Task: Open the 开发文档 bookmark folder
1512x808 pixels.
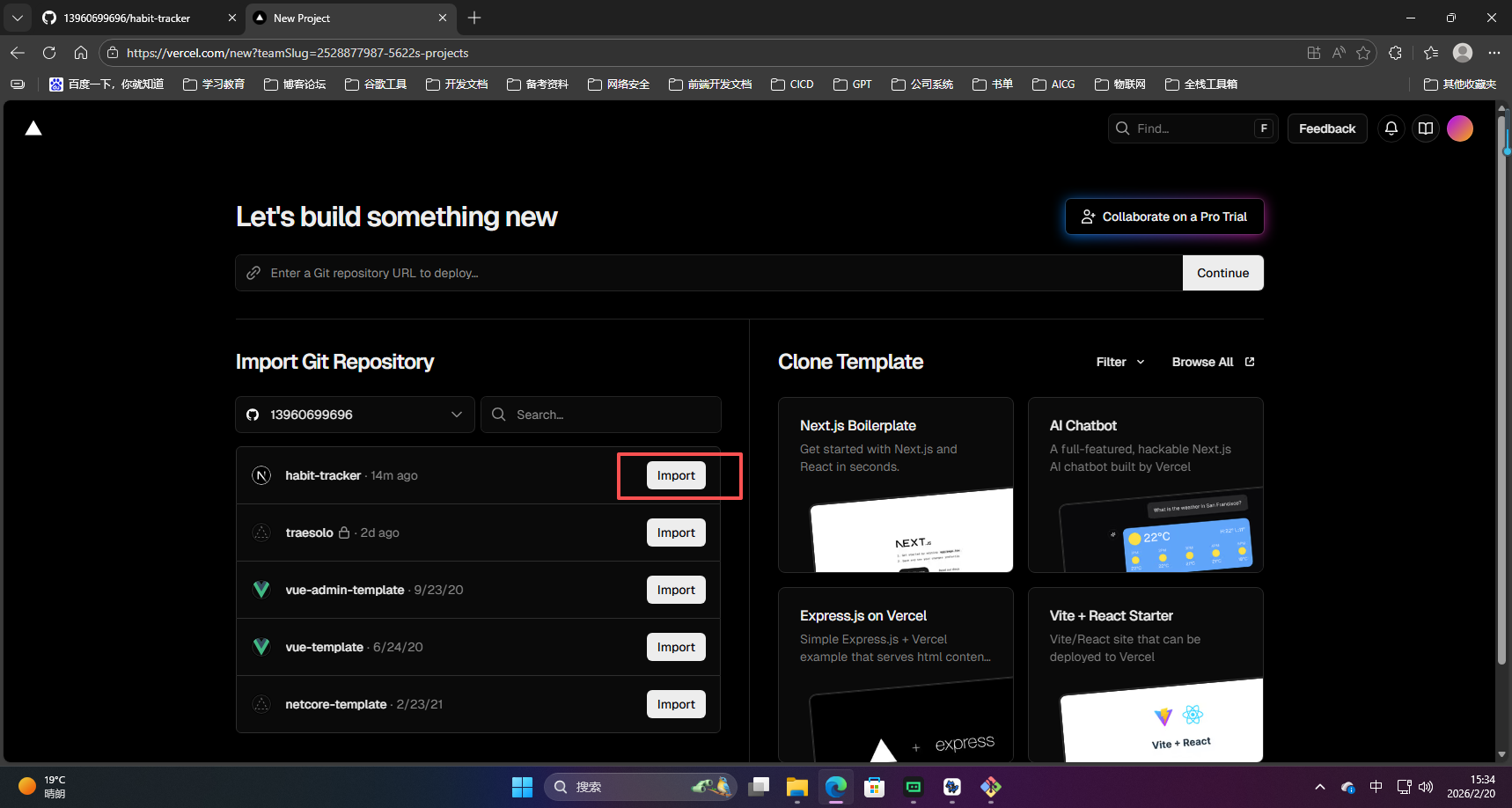Action: click(x=457, y=84)
